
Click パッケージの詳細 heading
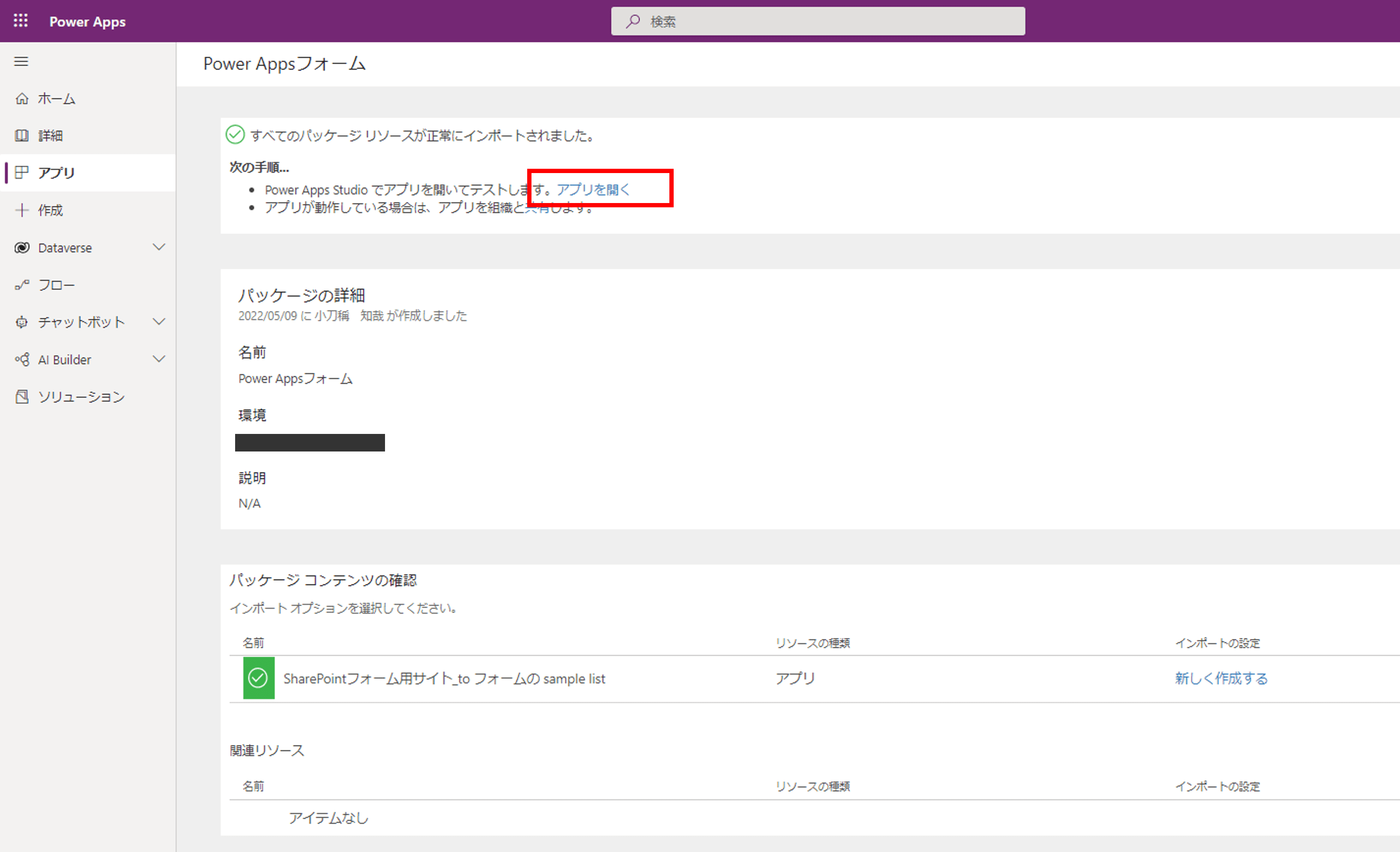[301, 295]
